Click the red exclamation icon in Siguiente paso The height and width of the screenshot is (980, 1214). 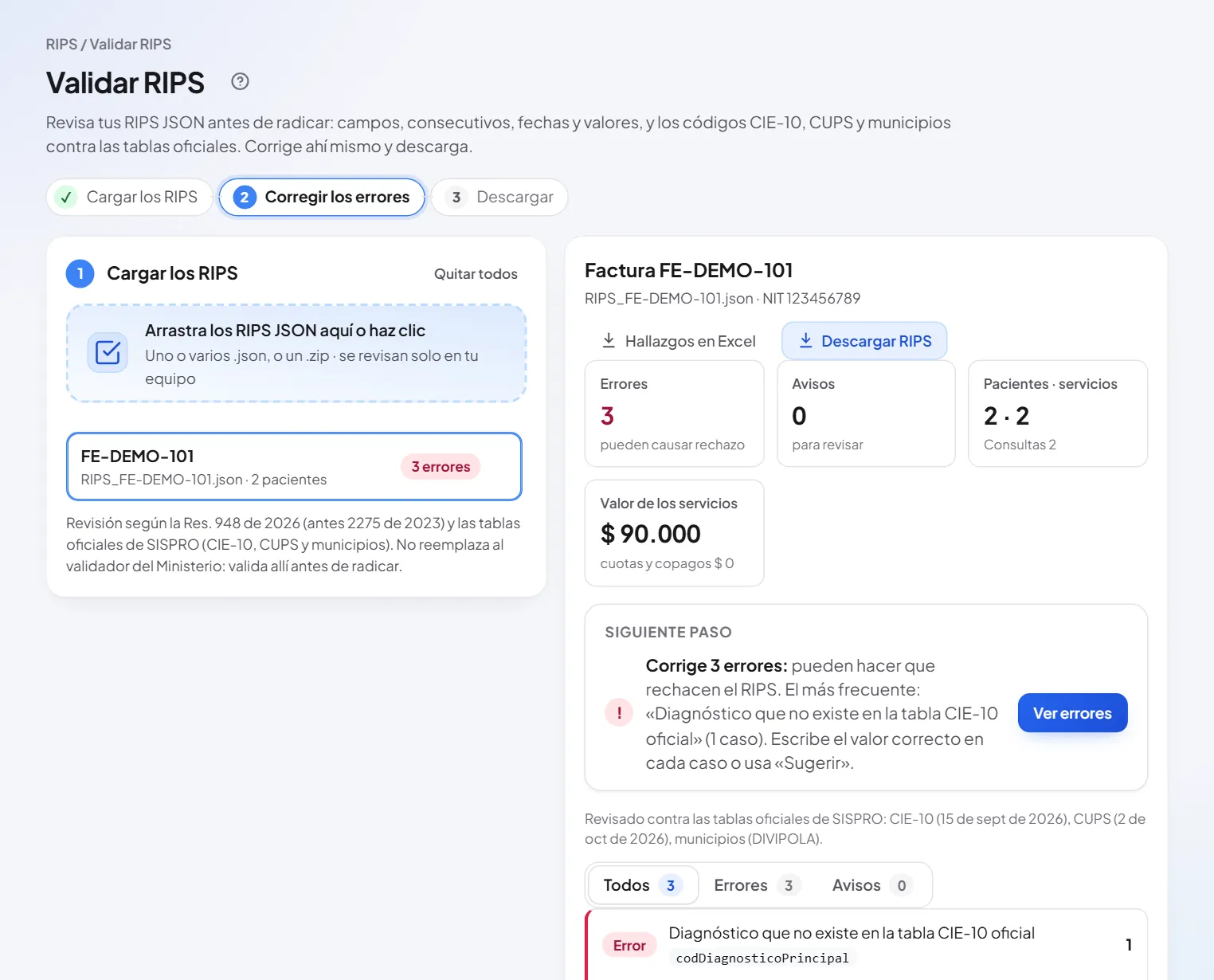(619, 712)
